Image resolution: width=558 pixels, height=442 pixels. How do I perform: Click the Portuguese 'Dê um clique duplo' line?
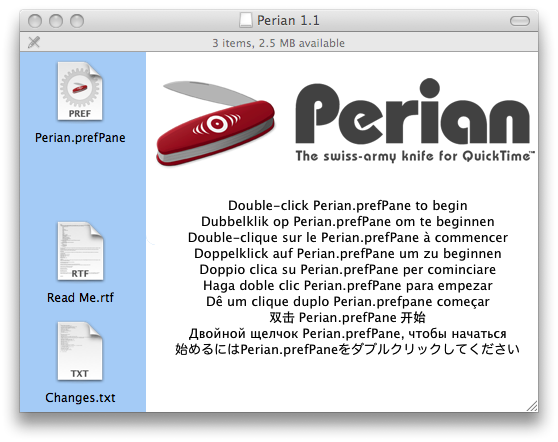point(348,302)
